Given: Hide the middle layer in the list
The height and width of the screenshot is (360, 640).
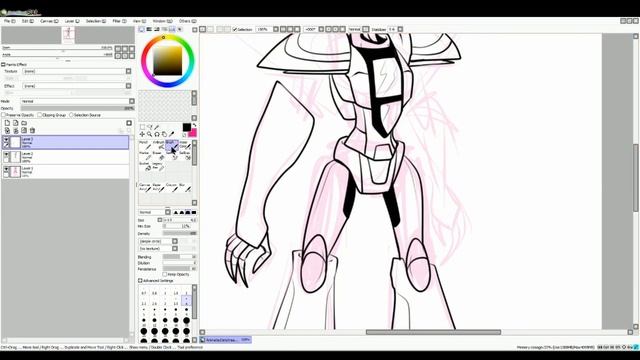Looking at the screenshot, I should pos(6,155).
